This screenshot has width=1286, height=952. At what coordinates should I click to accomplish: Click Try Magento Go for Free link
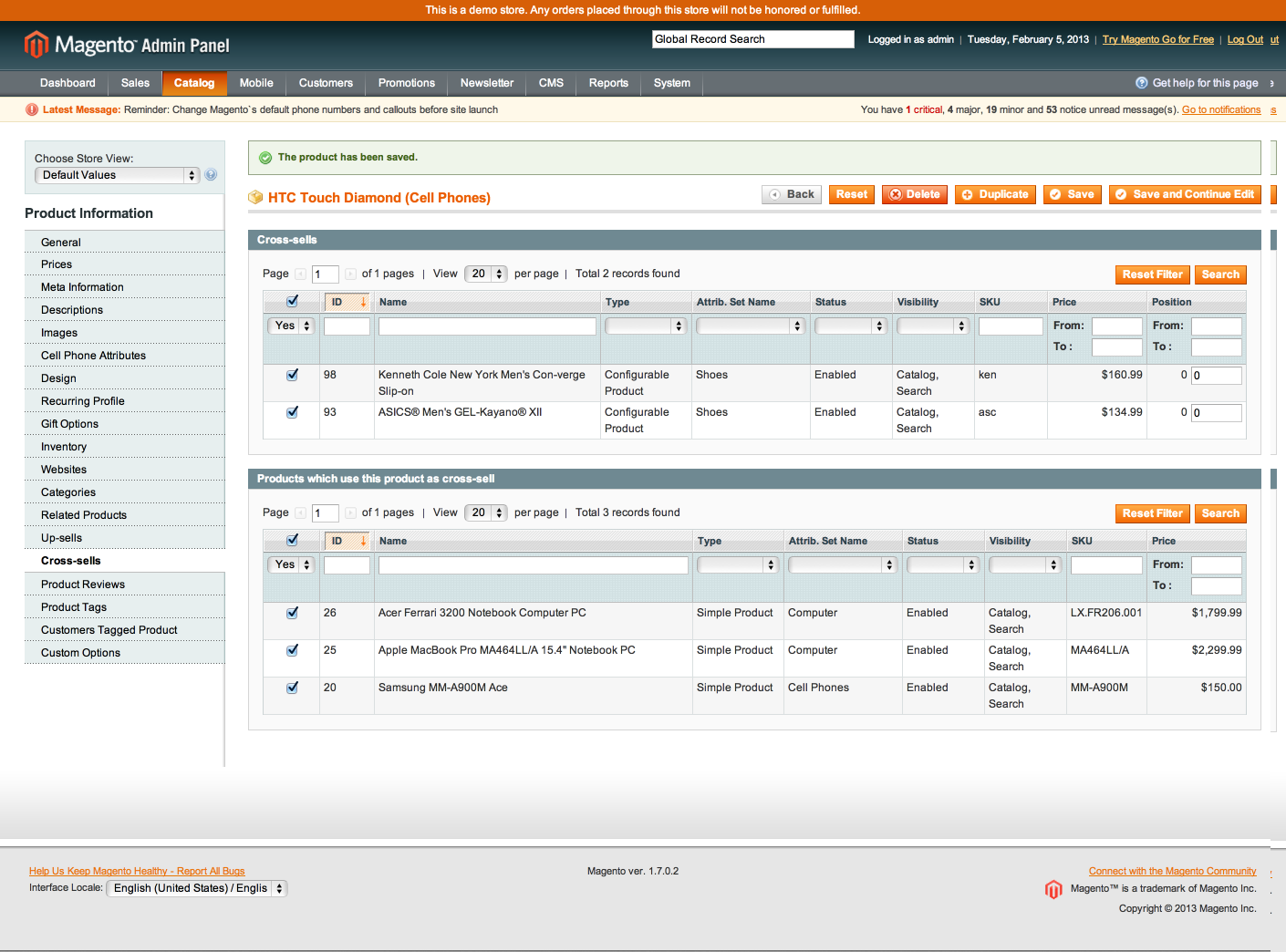(x=1157, y=39)
